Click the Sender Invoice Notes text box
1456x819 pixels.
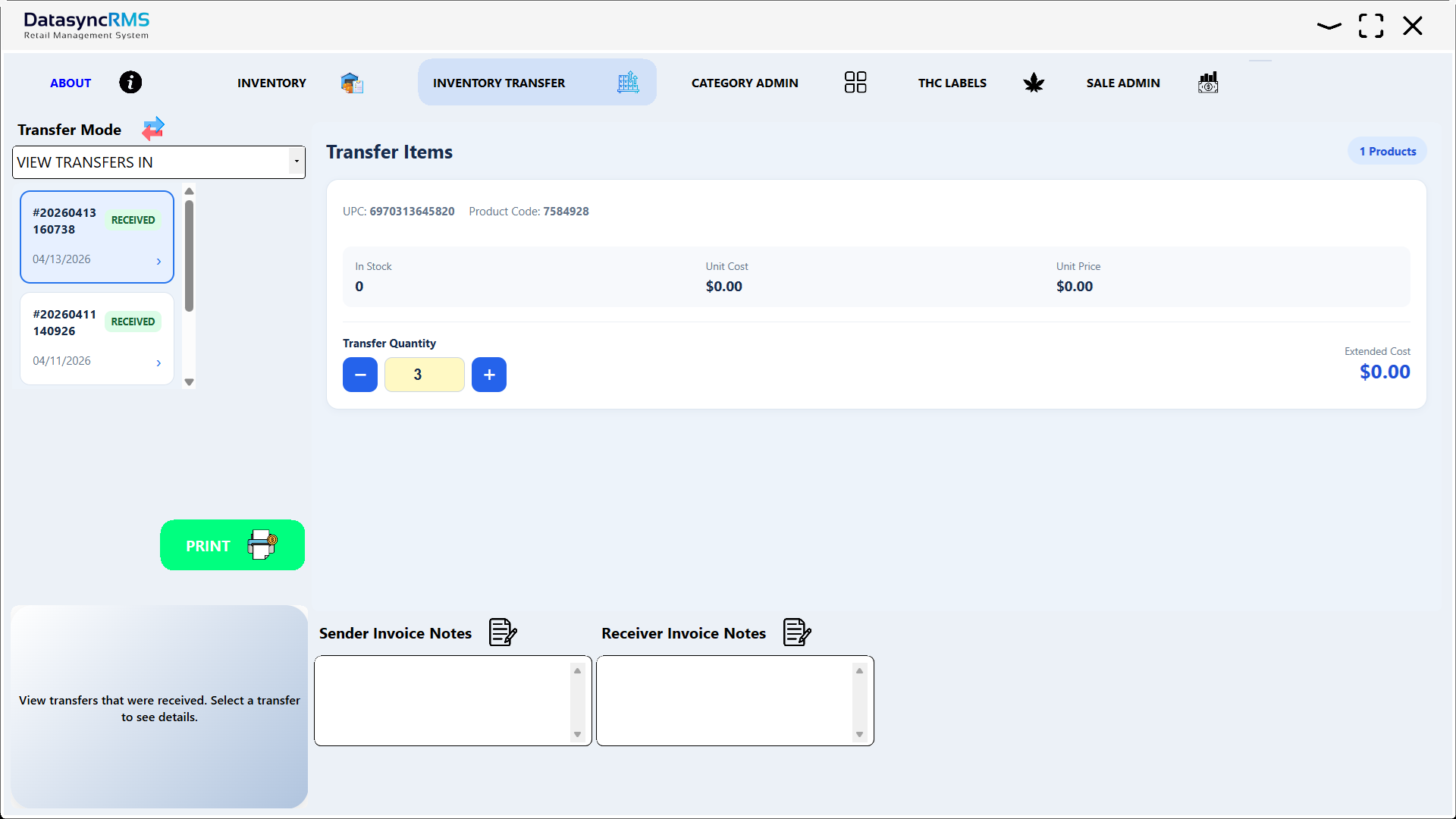[x=453, y=701]
